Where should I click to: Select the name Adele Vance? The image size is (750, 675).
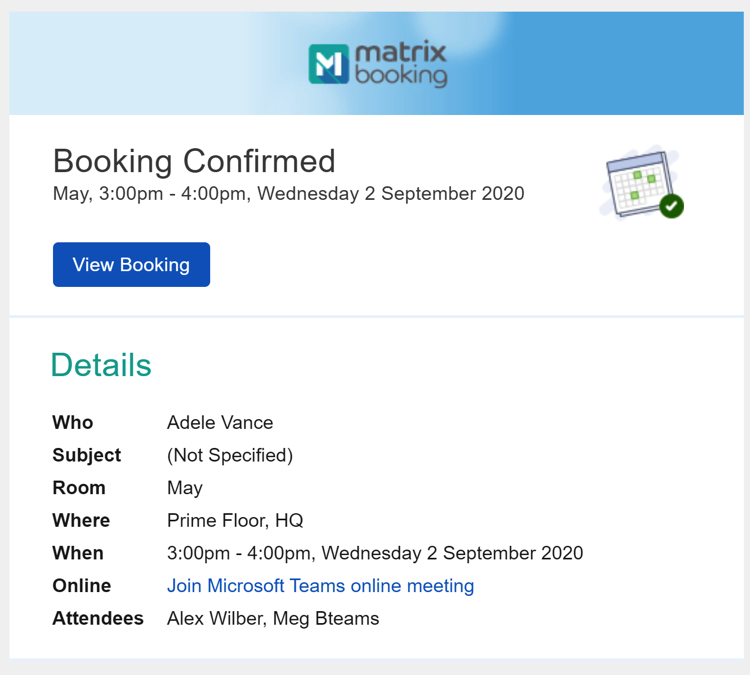220,423
